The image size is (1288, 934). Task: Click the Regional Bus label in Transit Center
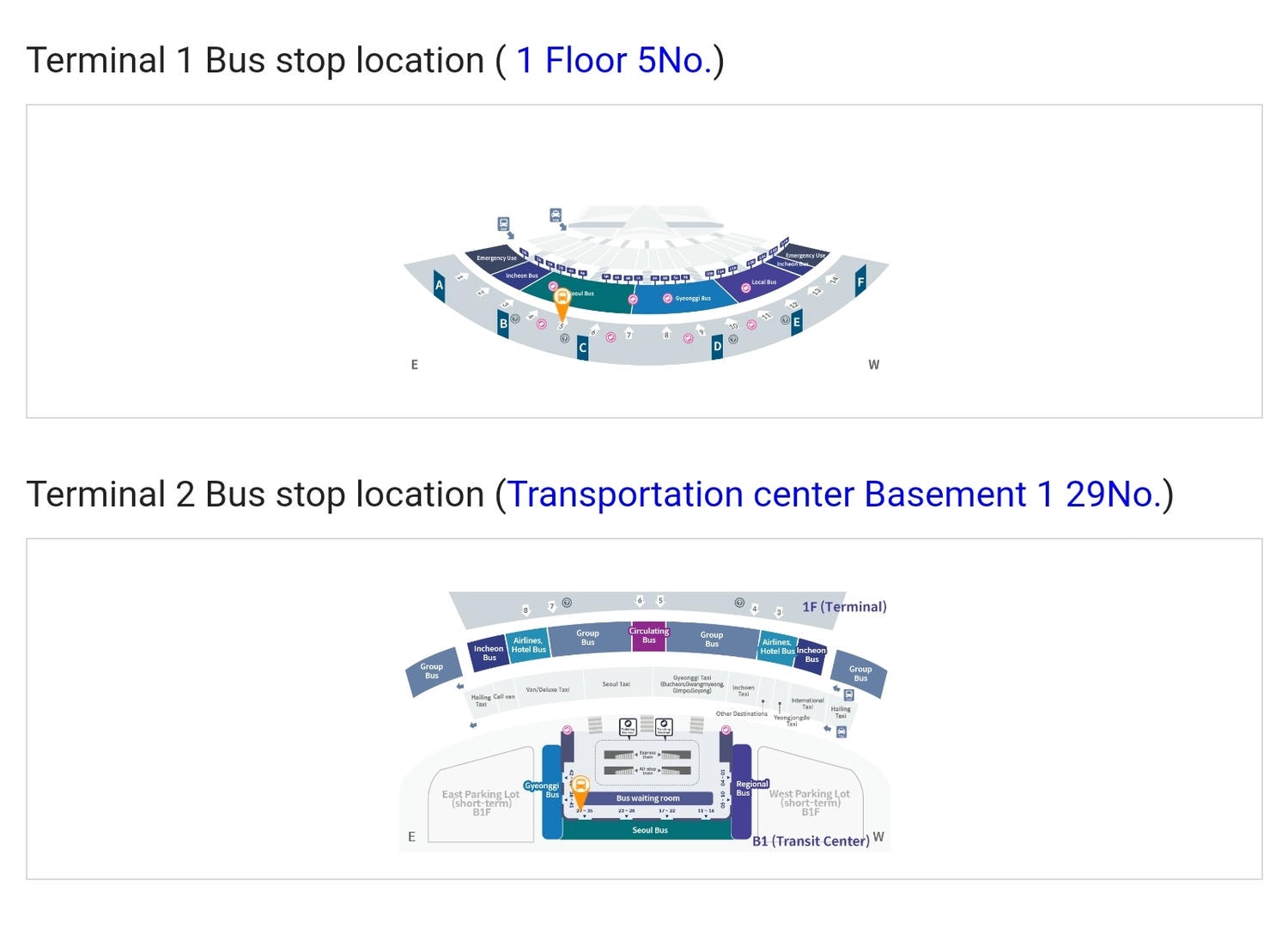coord(752,788)
